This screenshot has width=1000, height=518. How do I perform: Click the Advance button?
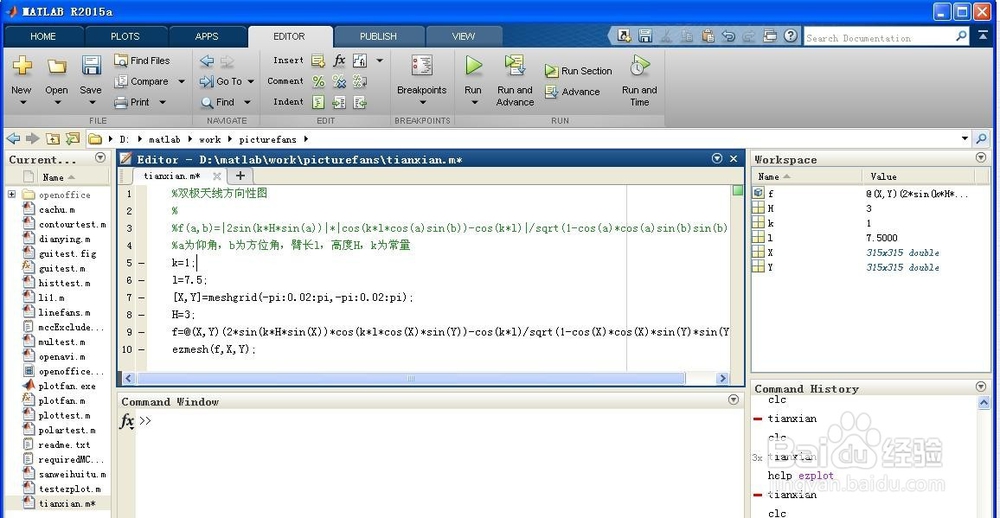(572, 92)
